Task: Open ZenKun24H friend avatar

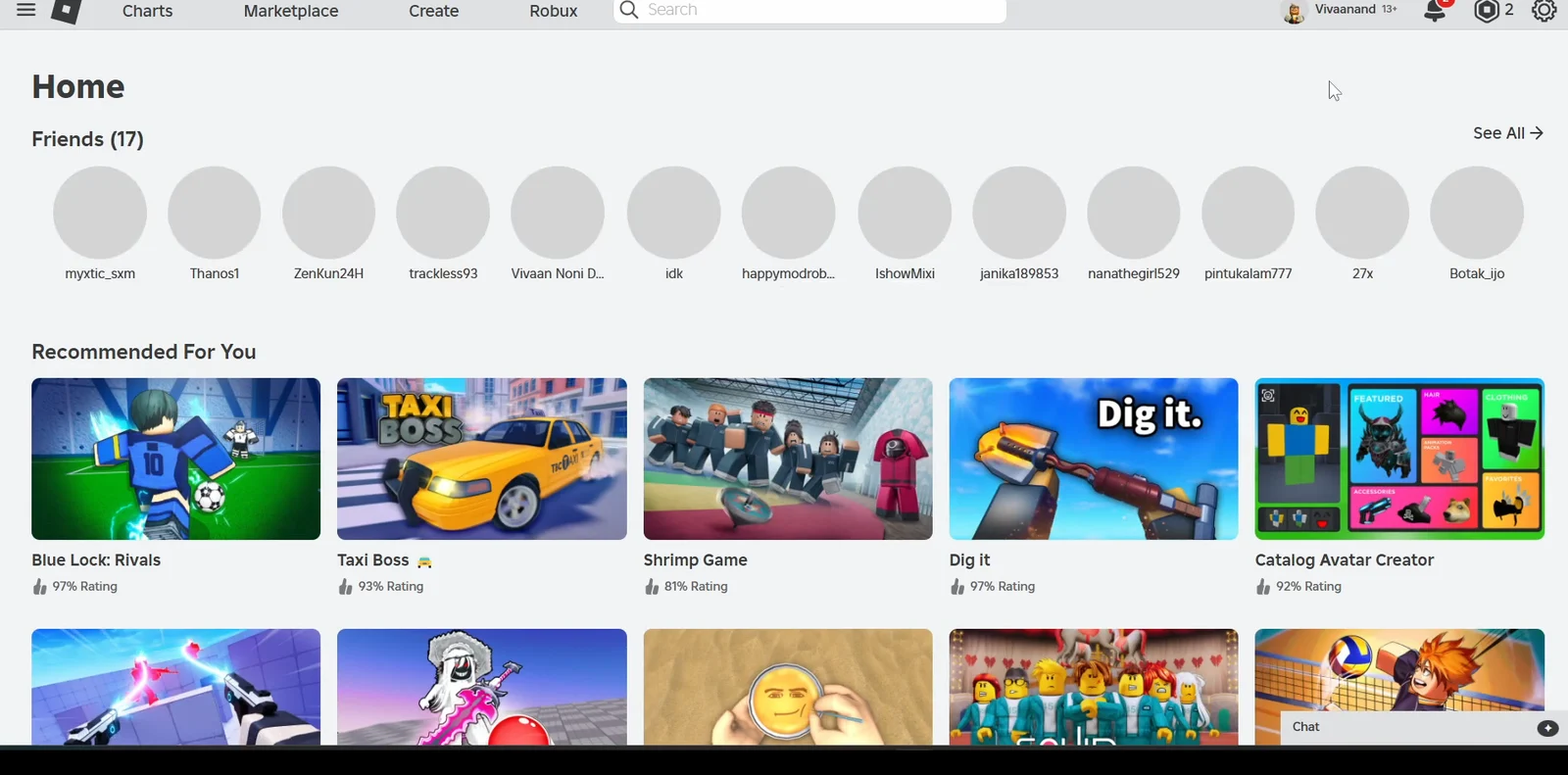Action: click(x=329, y=213)
